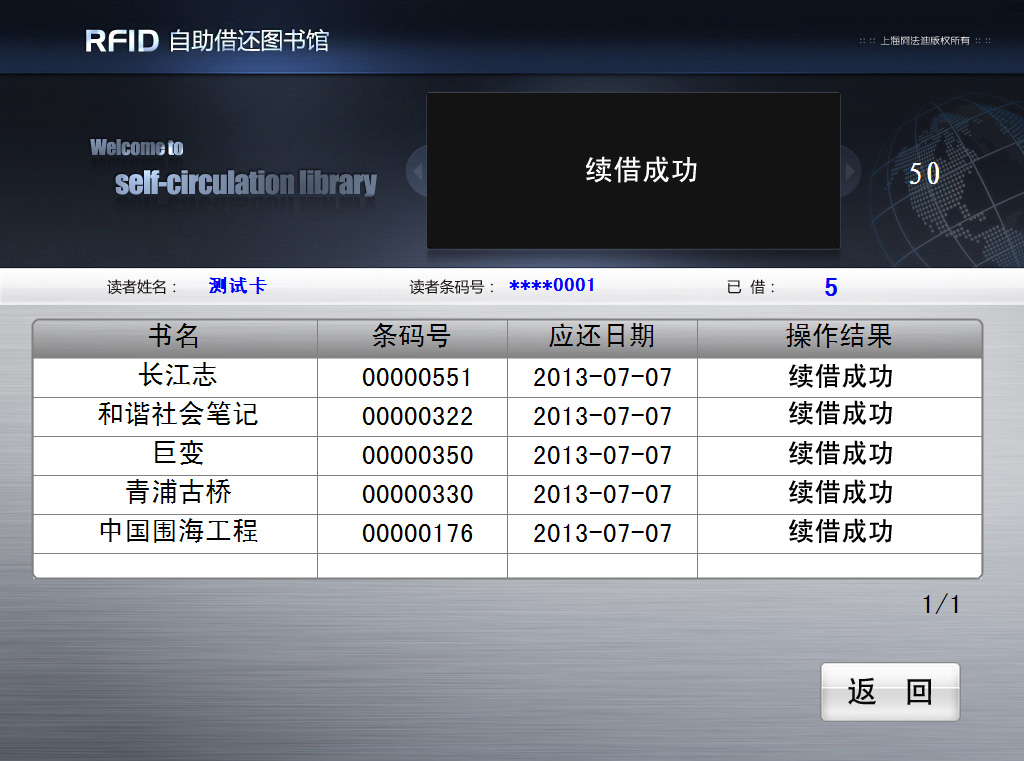1024x761 pixels.
Task: Select the row for 巨变
Action: coord(175,455)
